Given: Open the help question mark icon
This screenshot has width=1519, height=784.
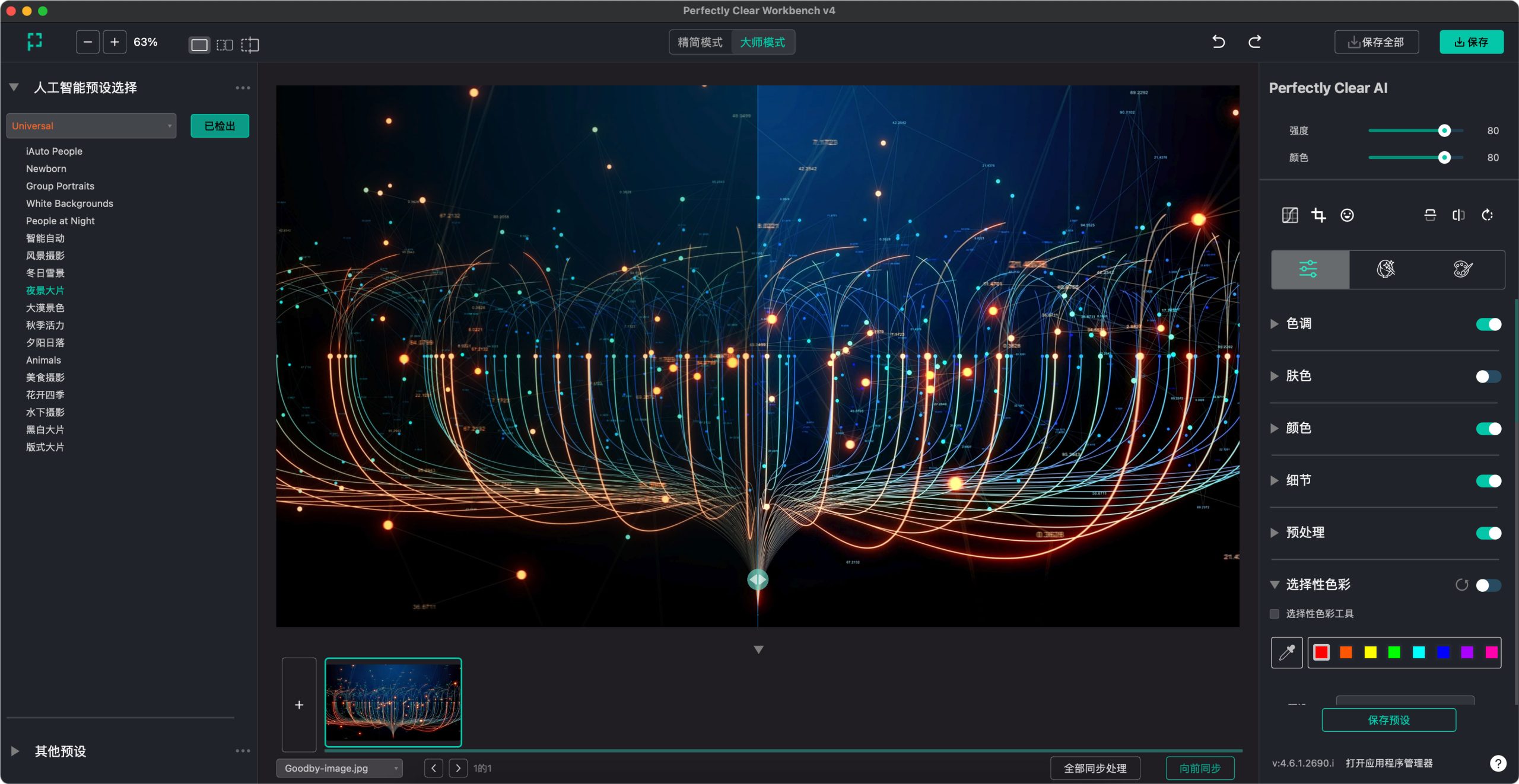Looking at the screenshot, I should coord(1498,763).
